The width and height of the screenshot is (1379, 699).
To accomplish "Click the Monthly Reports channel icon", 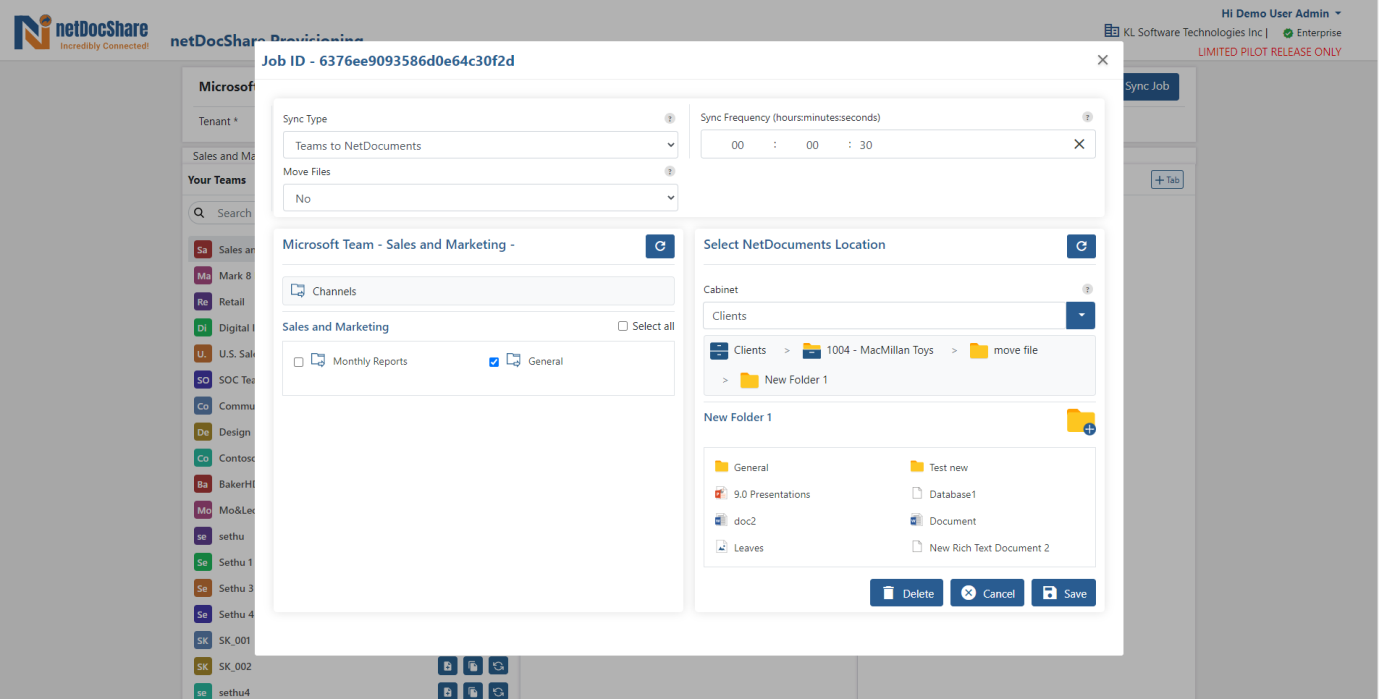I will coord(318,361).
